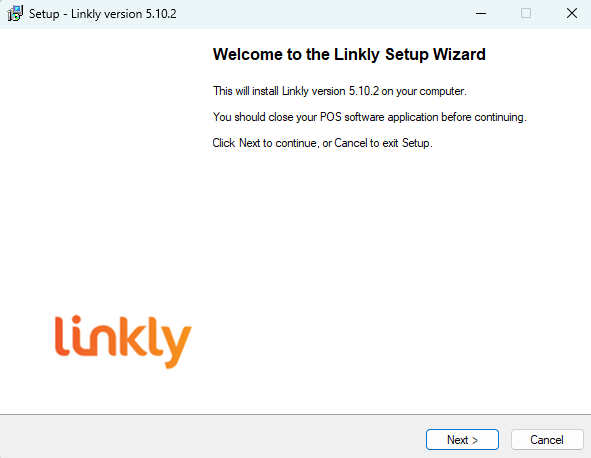Click the 'Welcome to the Linkly Setup Wizard' heading

pos(349,54)
